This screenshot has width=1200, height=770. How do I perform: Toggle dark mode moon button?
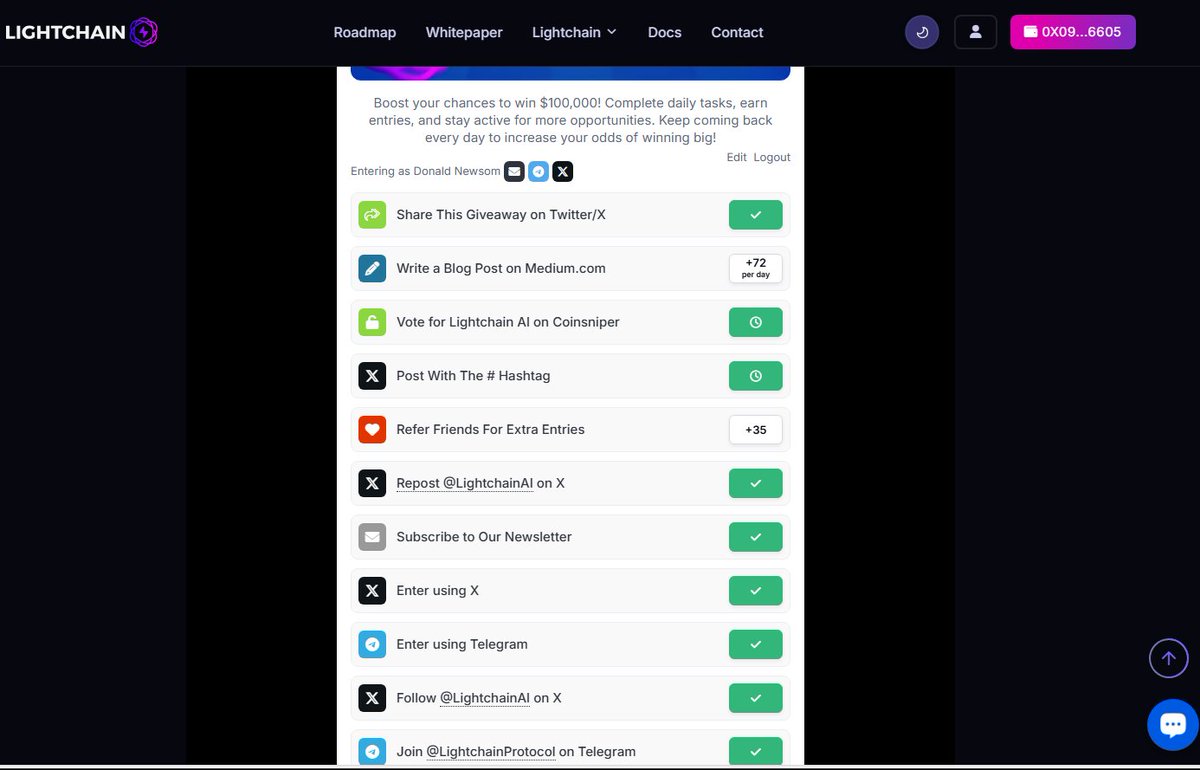(922, 32)
